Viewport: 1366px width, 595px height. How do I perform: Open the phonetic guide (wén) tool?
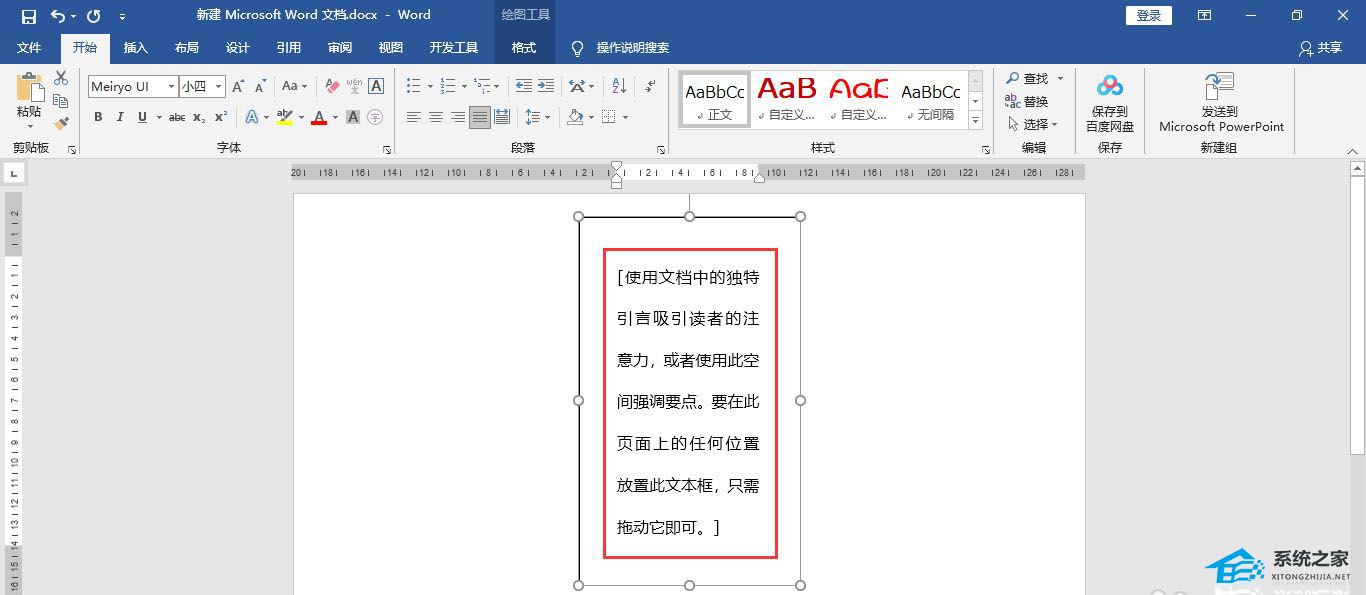[354, 87]
